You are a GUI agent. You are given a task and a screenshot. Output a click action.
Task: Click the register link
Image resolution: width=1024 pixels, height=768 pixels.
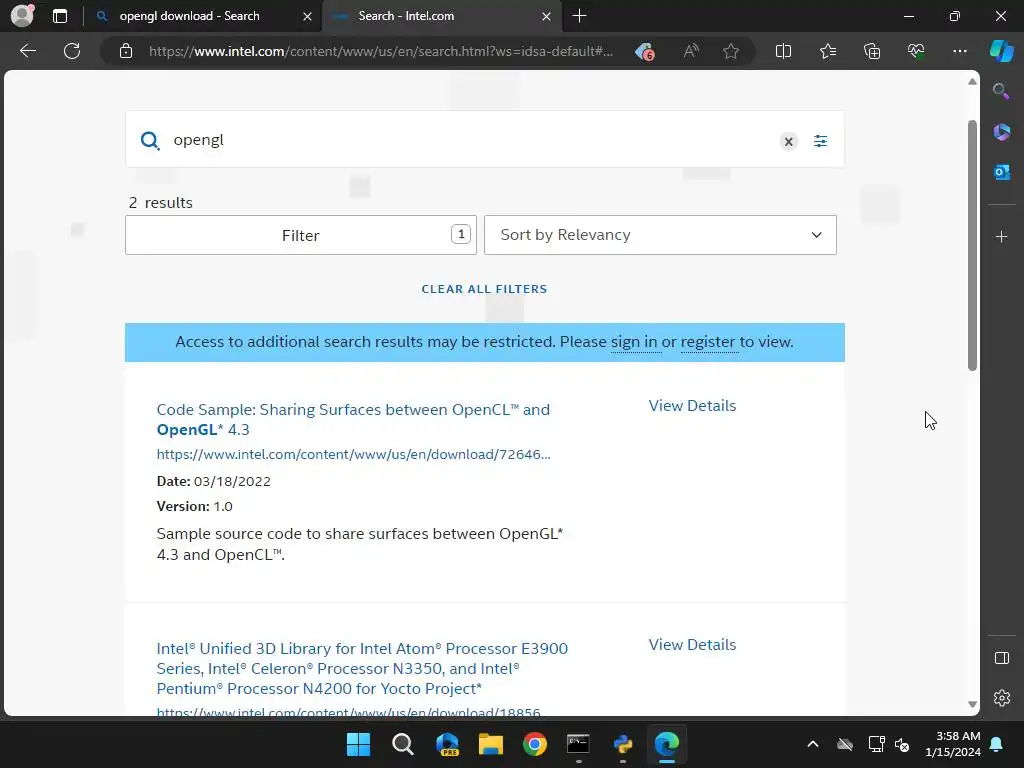pyautogui.click(x=708, y=342)
